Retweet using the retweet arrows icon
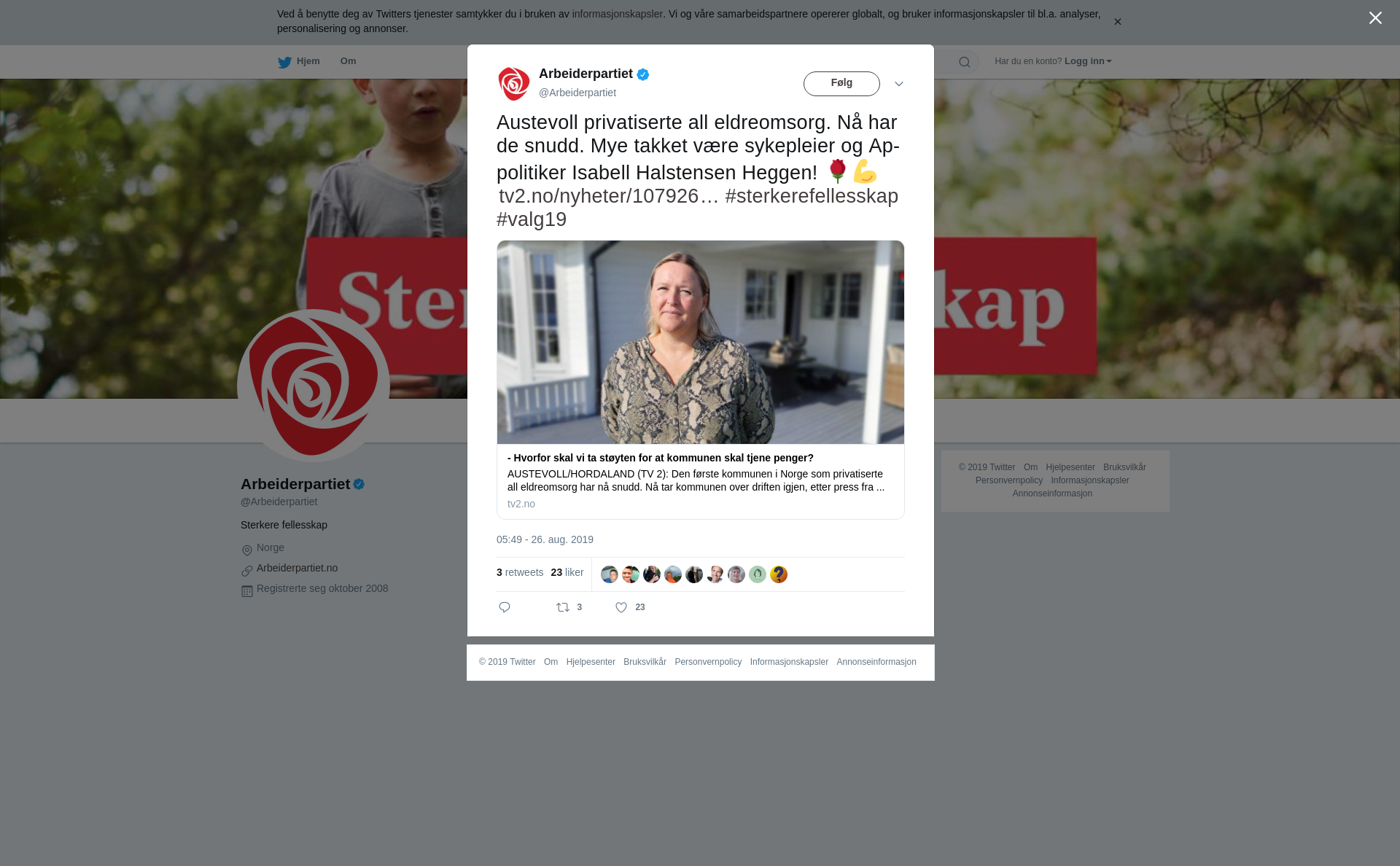The height and width of the screenshot is (866, 1400). tap(563, 607)
